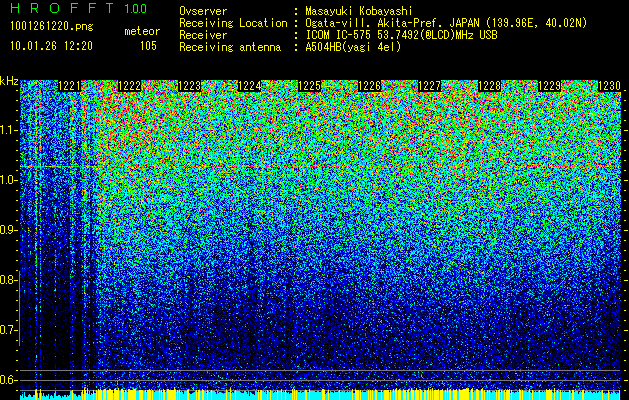Click the 1222 time marker
The image size is (629, 400).
point(130,86)
